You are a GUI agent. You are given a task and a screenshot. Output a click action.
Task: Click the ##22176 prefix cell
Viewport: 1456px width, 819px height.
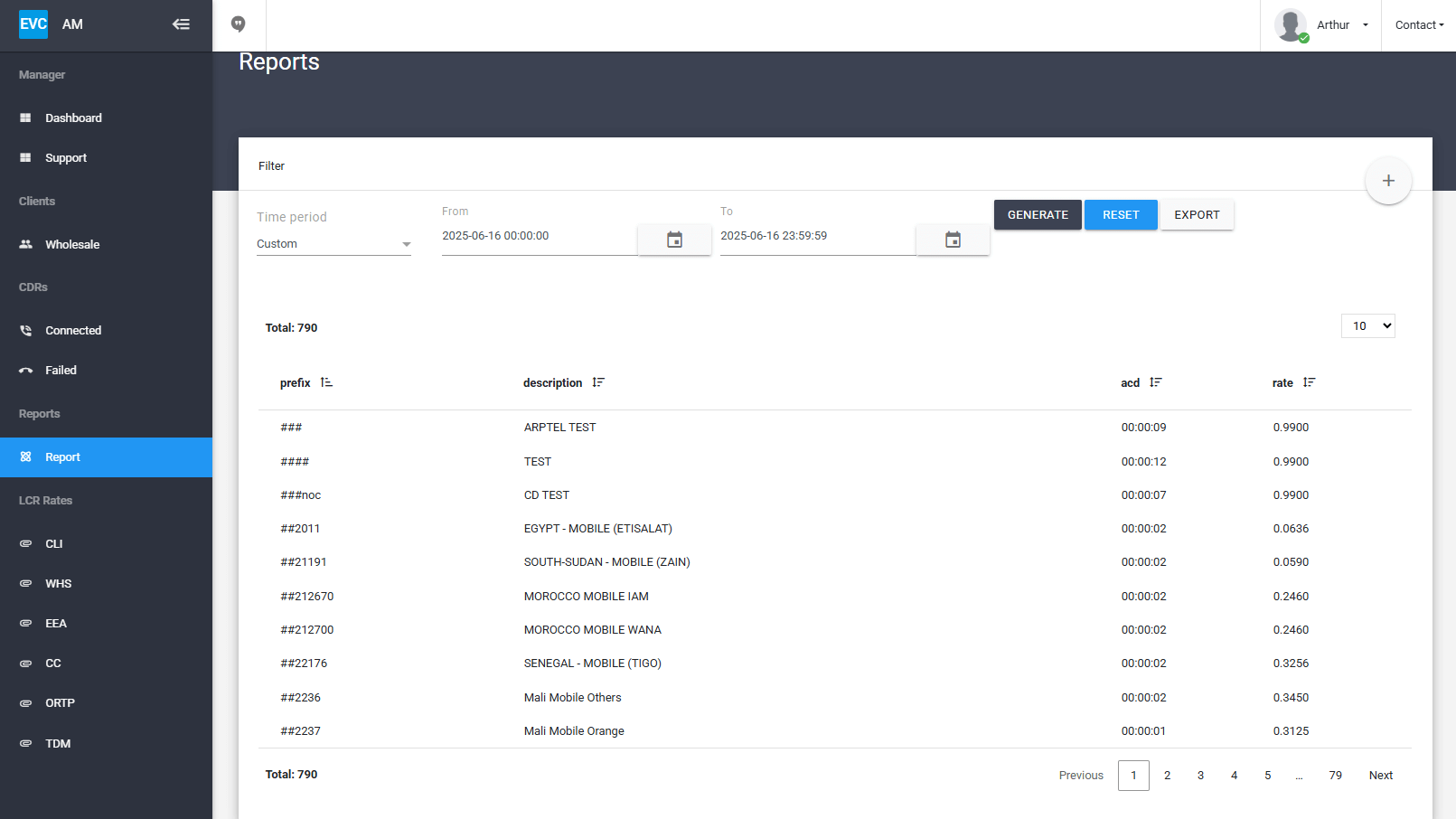(x=304, y=664)
